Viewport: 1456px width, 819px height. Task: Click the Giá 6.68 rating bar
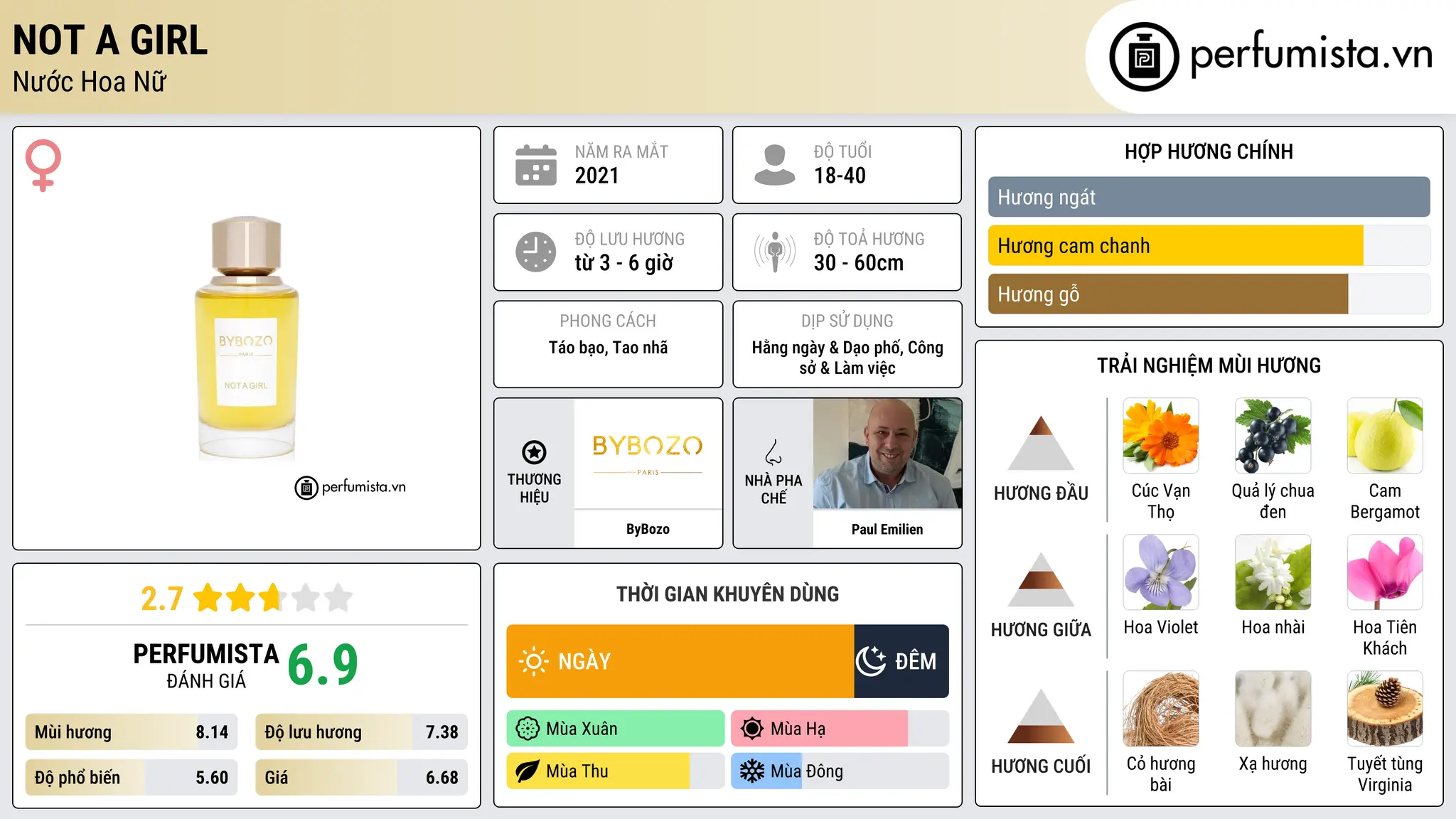pos(362,778)
